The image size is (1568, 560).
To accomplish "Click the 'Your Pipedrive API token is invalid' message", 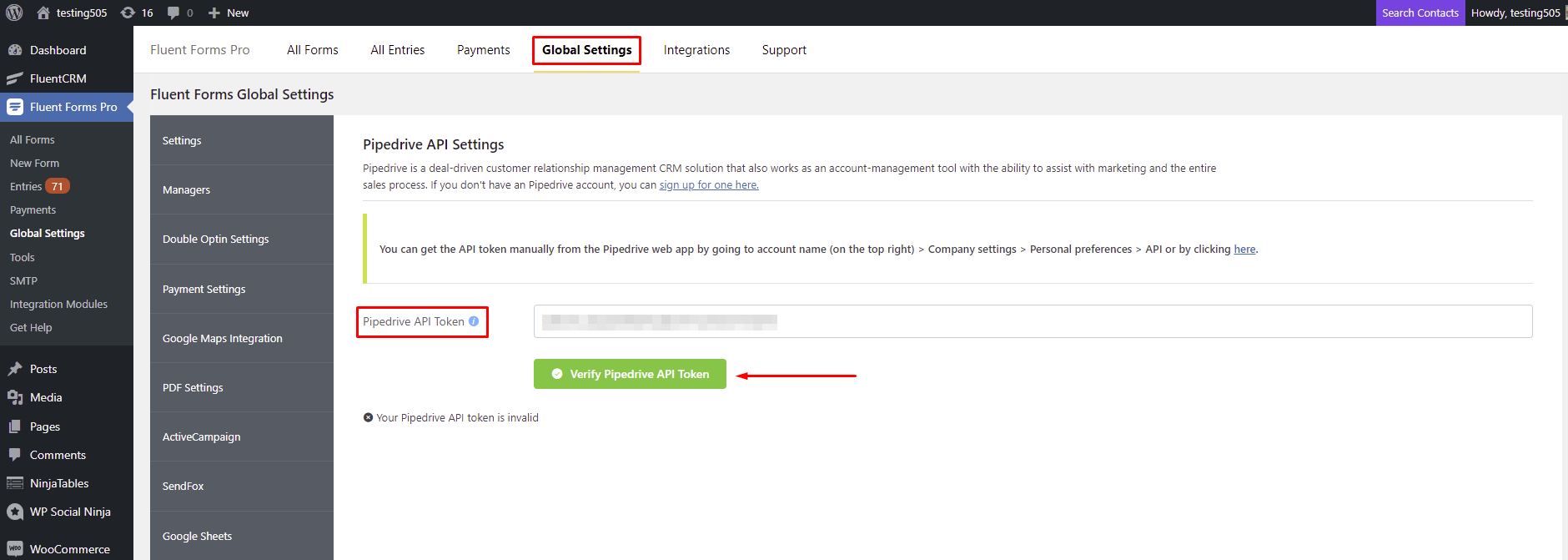I will tap(457, 417).
